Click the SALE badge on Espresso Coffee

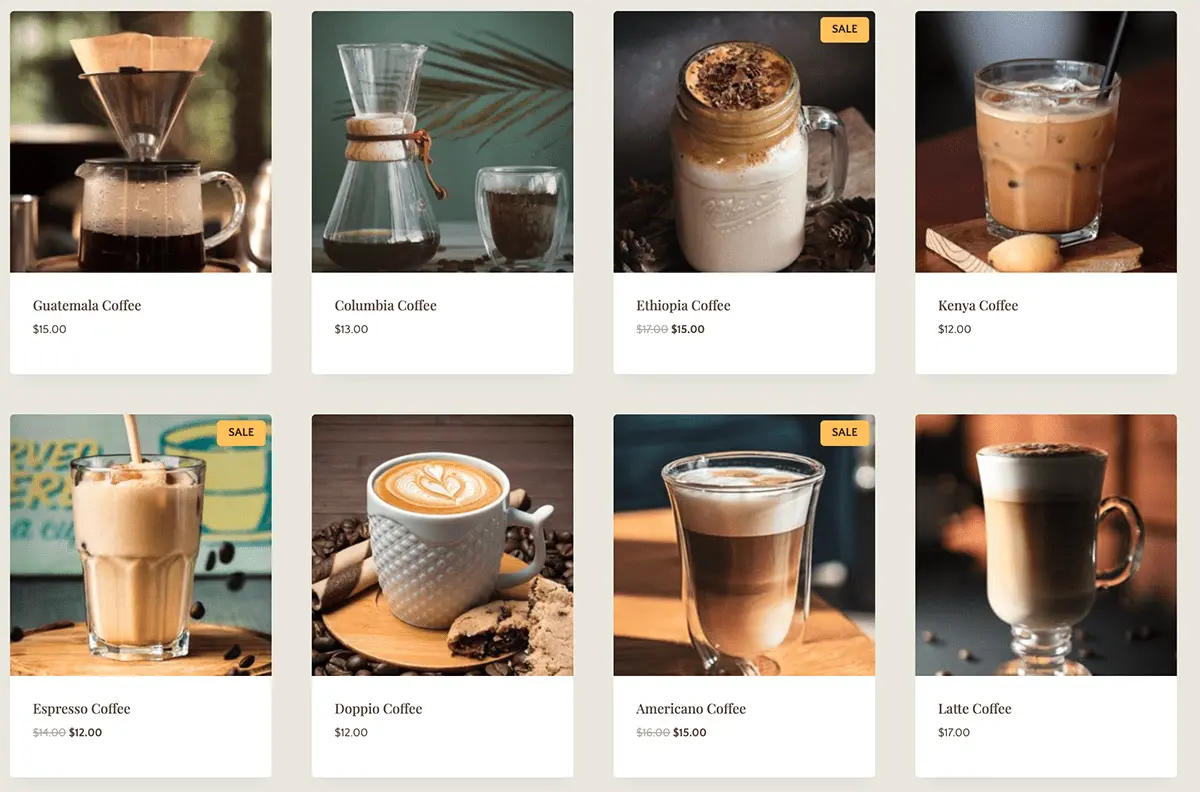click(241, 433)
